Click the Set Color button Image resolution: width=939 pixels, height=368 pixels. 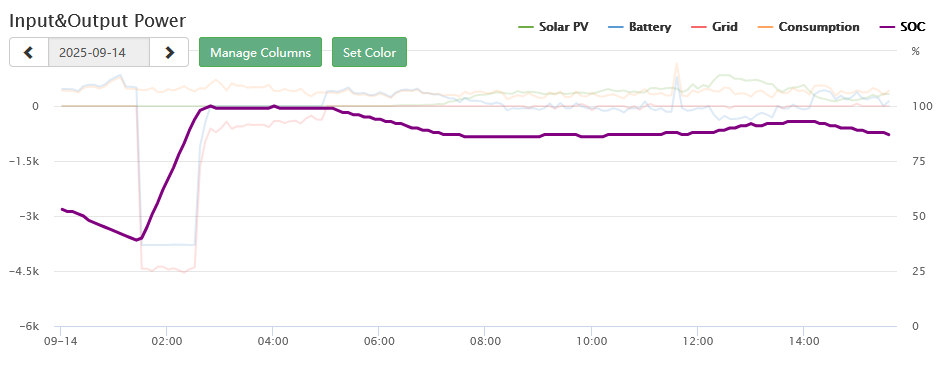(369, 53)
